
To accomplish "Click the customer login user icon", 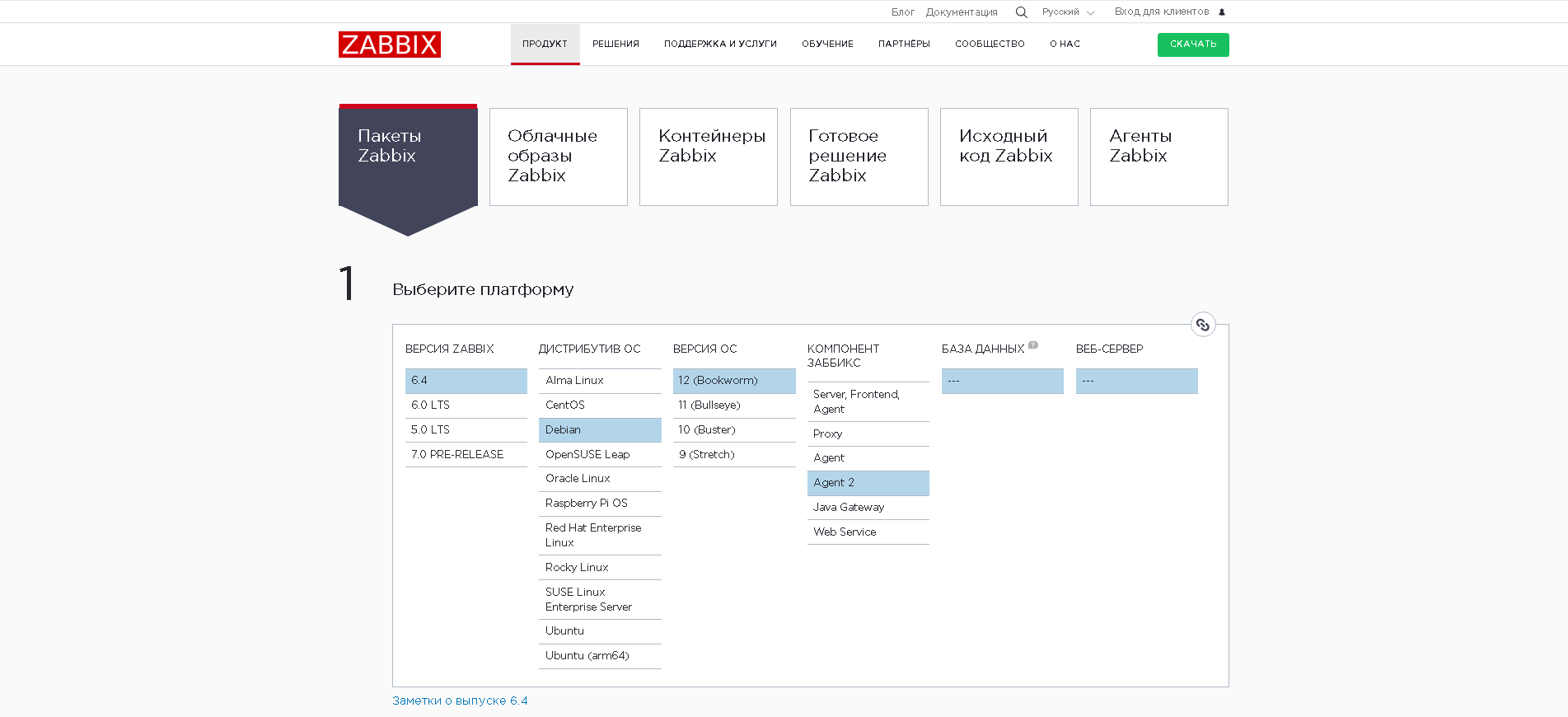I will point(1222,12).
